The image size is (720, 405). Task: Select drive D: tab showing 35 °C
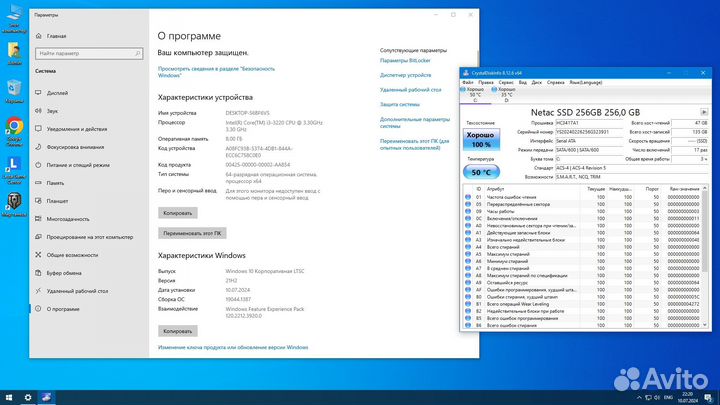coord(506,95)
